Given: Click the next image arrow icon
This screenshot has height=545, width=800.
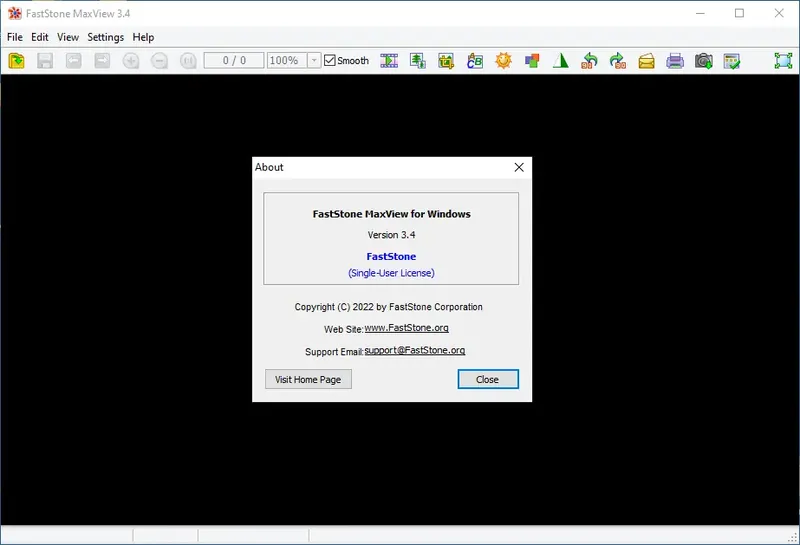Looking at the screenshot, I should pos(102,61).
